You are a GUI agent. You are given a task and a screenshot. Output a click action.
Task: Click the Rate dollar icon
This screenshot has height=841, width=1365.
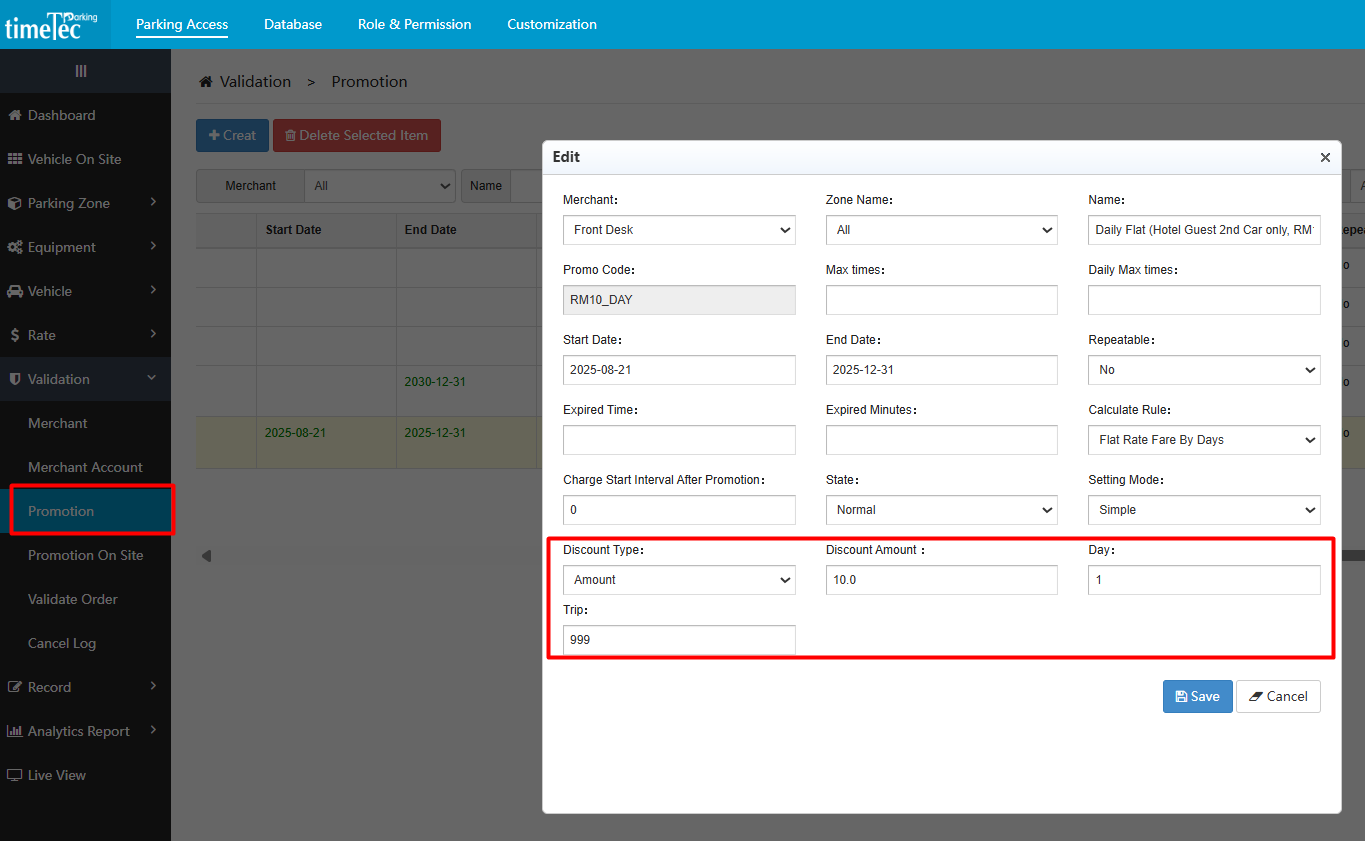(x=15, y=335)
